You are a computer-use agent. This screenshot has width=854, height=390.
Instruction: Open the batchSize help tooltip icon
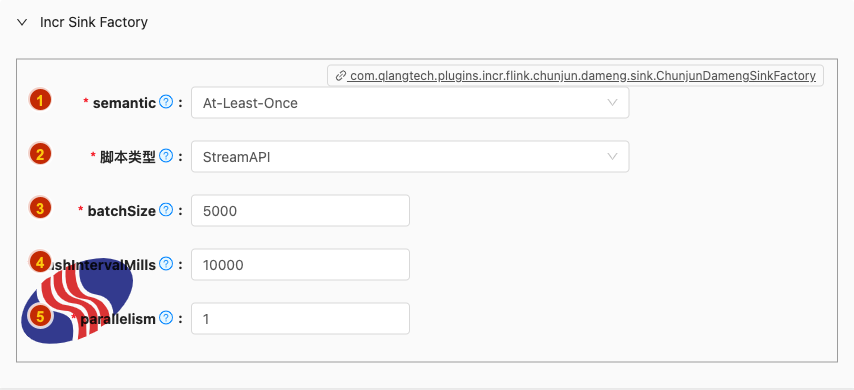(166, 210)
